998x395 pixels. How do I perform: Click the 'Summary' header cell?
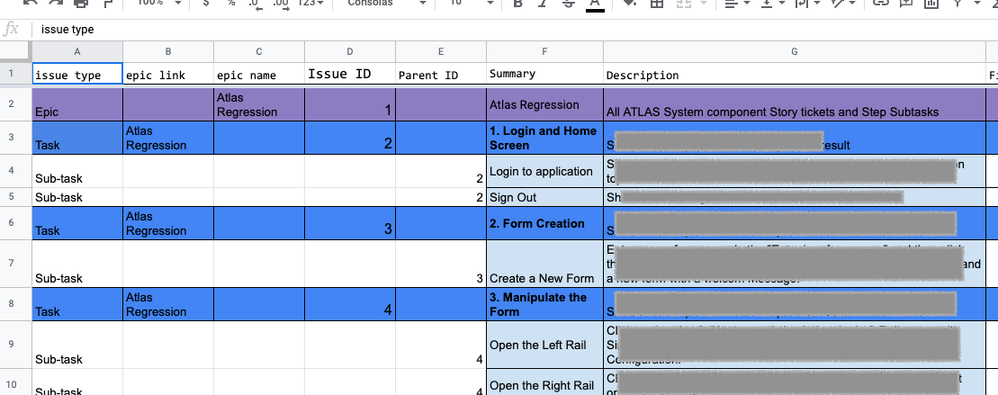pos(545,74)
